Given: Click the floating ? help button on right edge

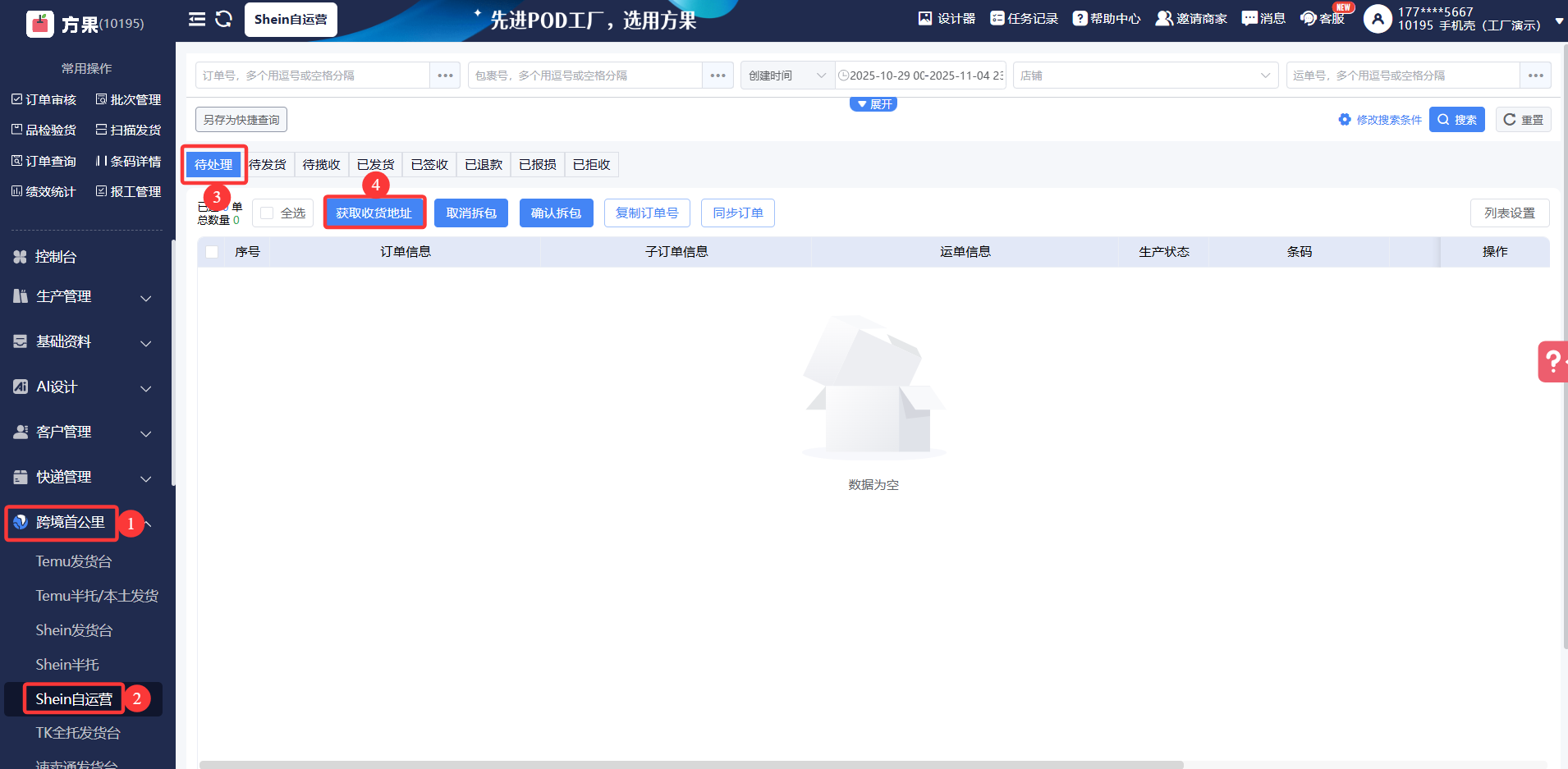Looking at the screenshot, I should (1554, 361).
